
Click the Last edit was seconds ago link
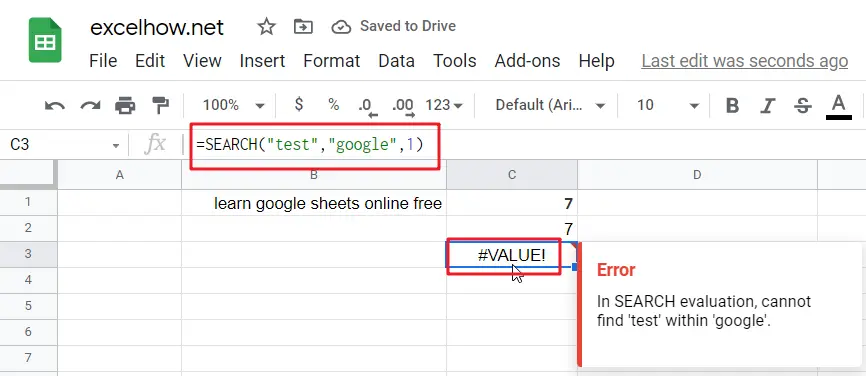click(x=744, y=61)
